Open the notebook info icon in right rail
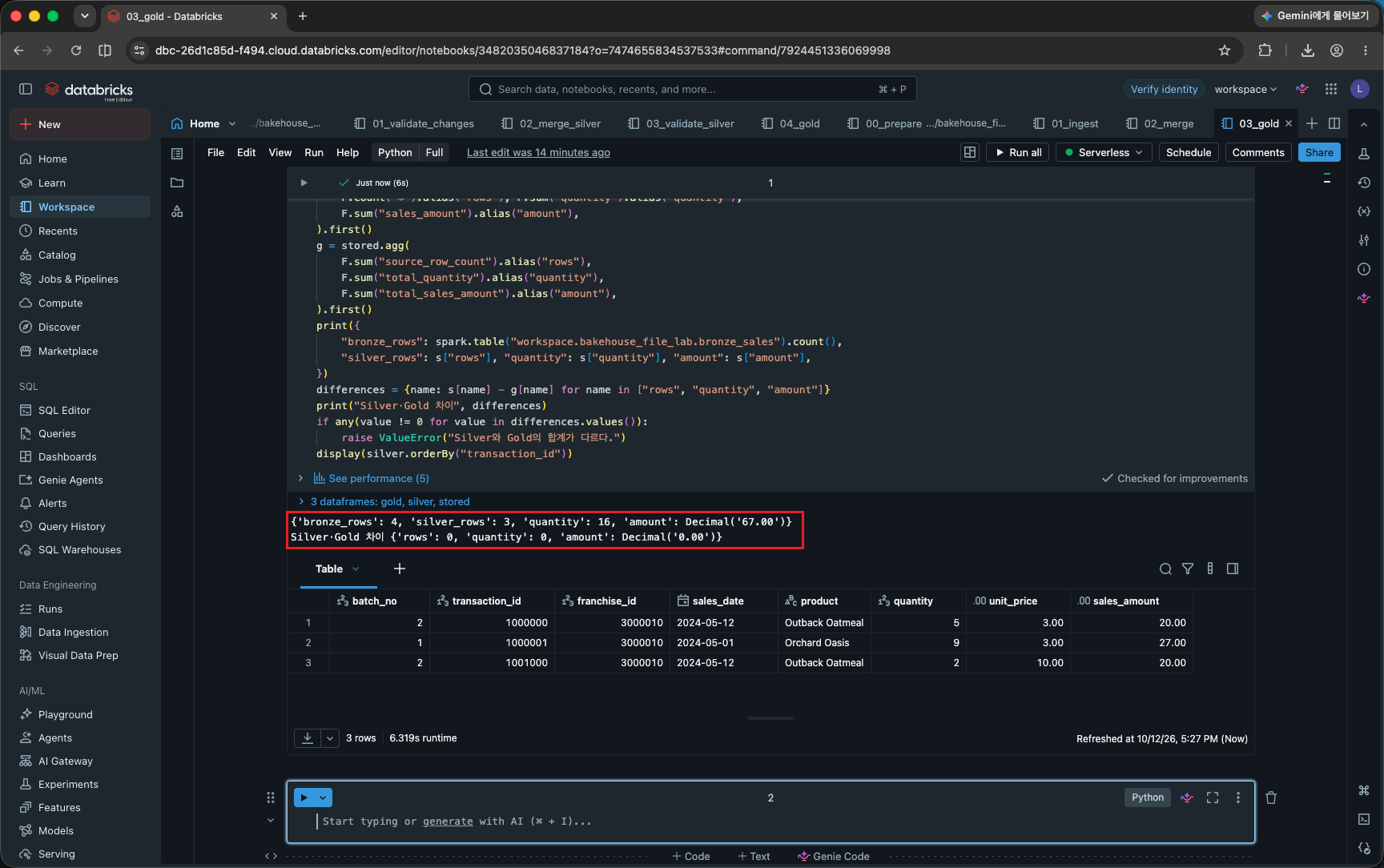The width and height of the screenshot is (1384, 868). coord(1364,269)
